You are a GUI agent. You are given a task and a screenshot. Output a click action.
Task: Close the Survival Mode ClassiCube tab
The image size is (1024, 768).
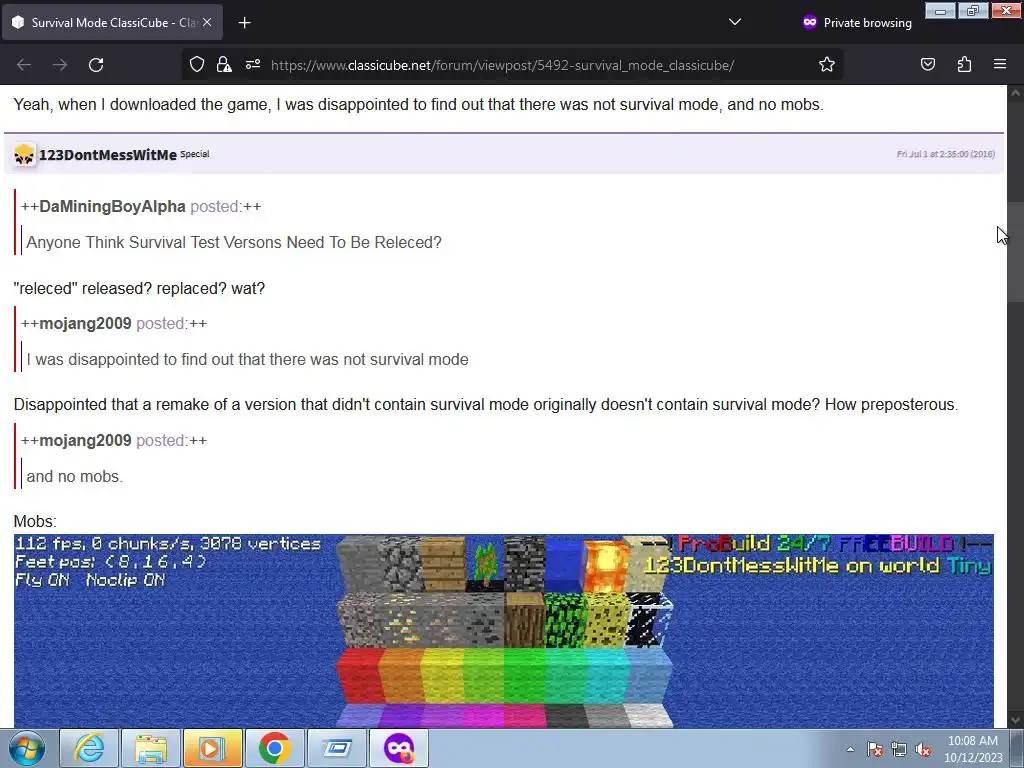[207, 22]
